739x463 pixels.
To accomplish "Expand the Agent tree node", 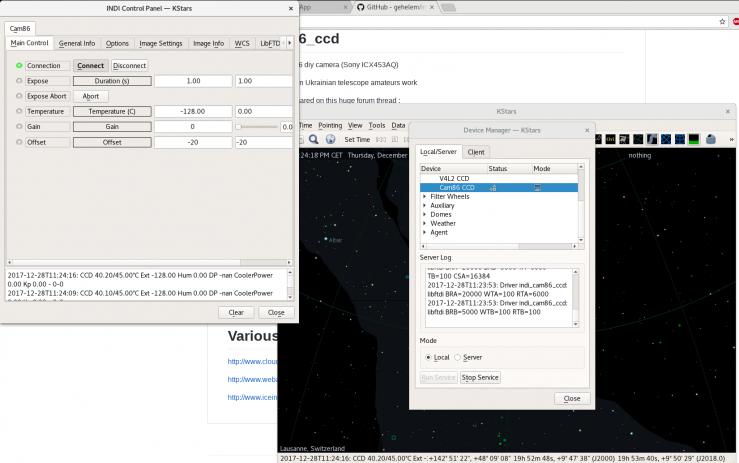I will [425, 232].
